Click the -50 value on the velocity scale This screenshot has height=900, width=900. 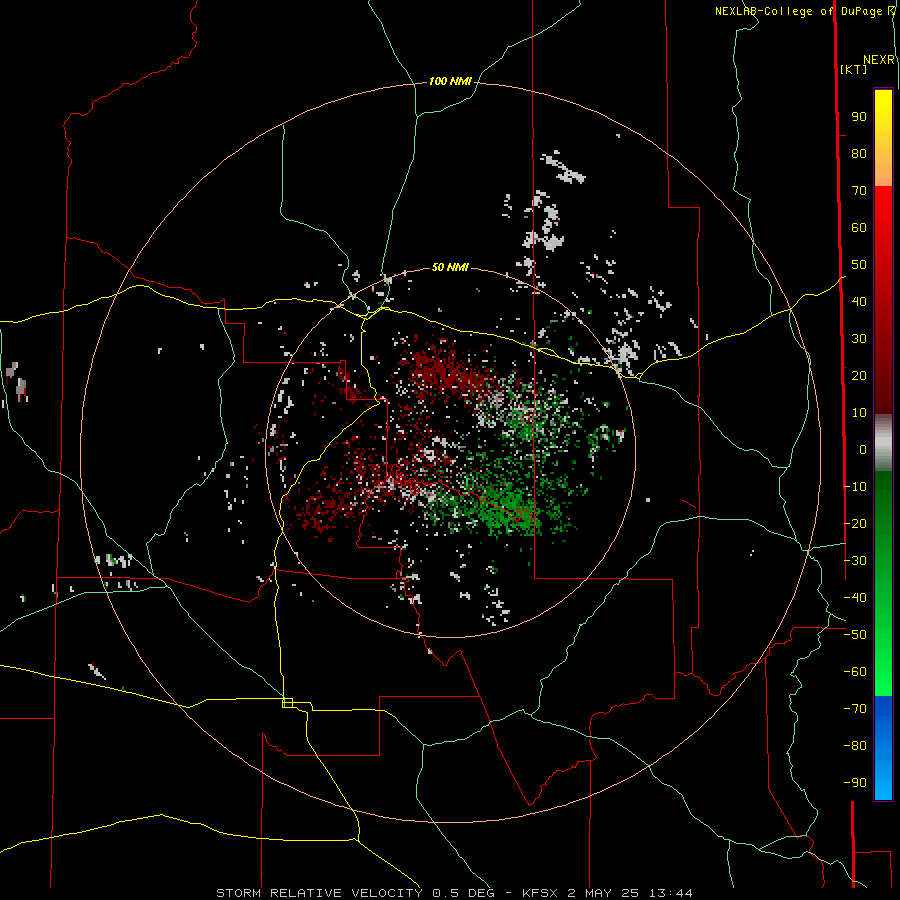coord(855,635)
